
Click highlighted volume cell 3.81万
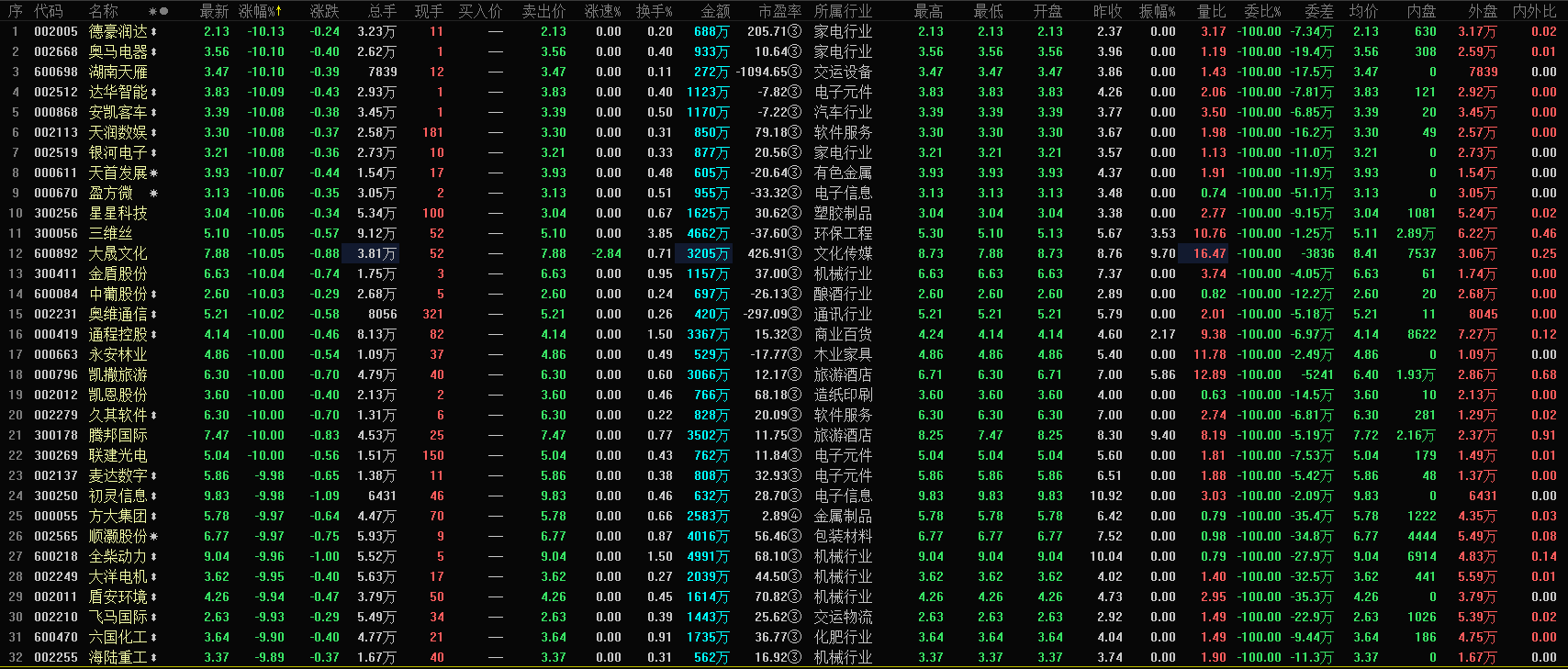click(370, 253)
